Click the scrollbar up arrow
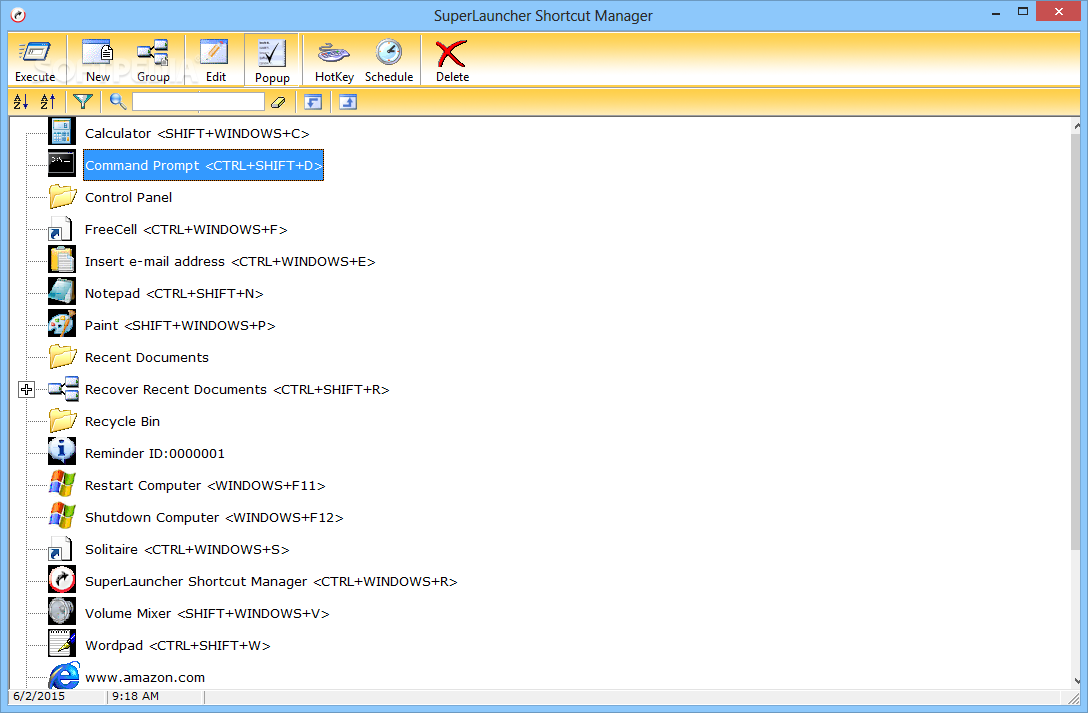The image size is (1088, 713). 1076,126
